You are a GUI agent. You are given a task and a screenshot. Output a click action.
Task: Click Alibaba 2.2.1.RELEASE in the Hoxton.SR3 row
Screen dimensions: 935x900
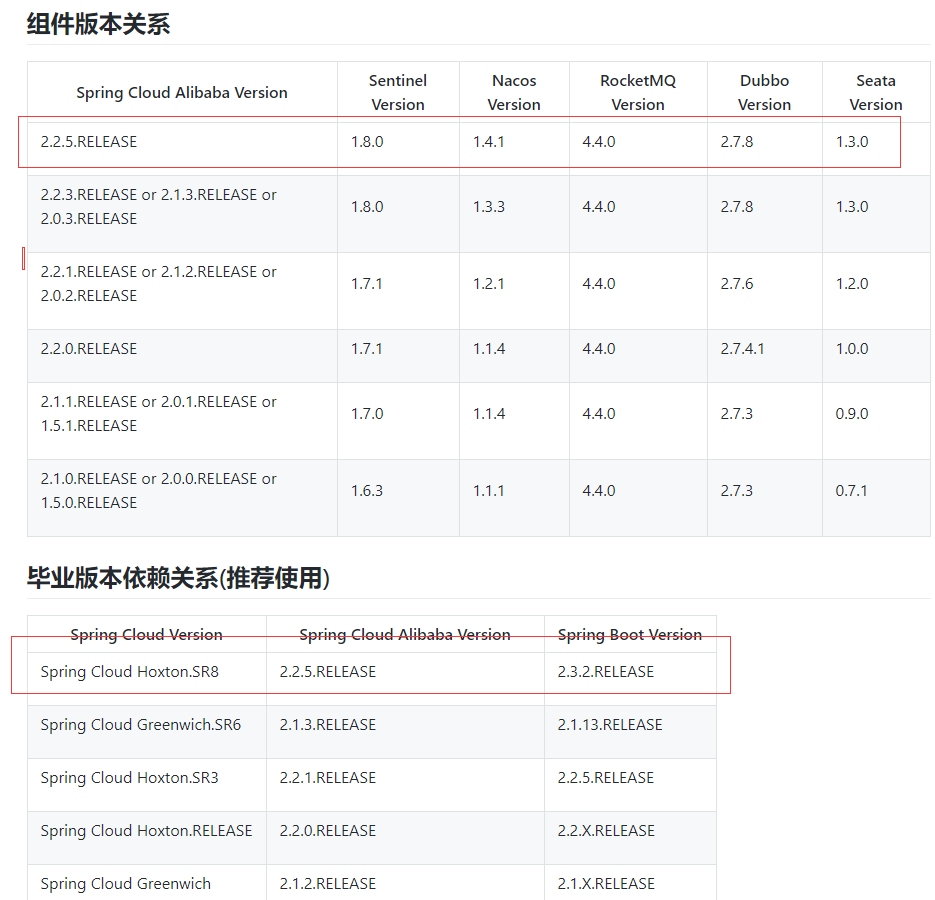(328, 778)
